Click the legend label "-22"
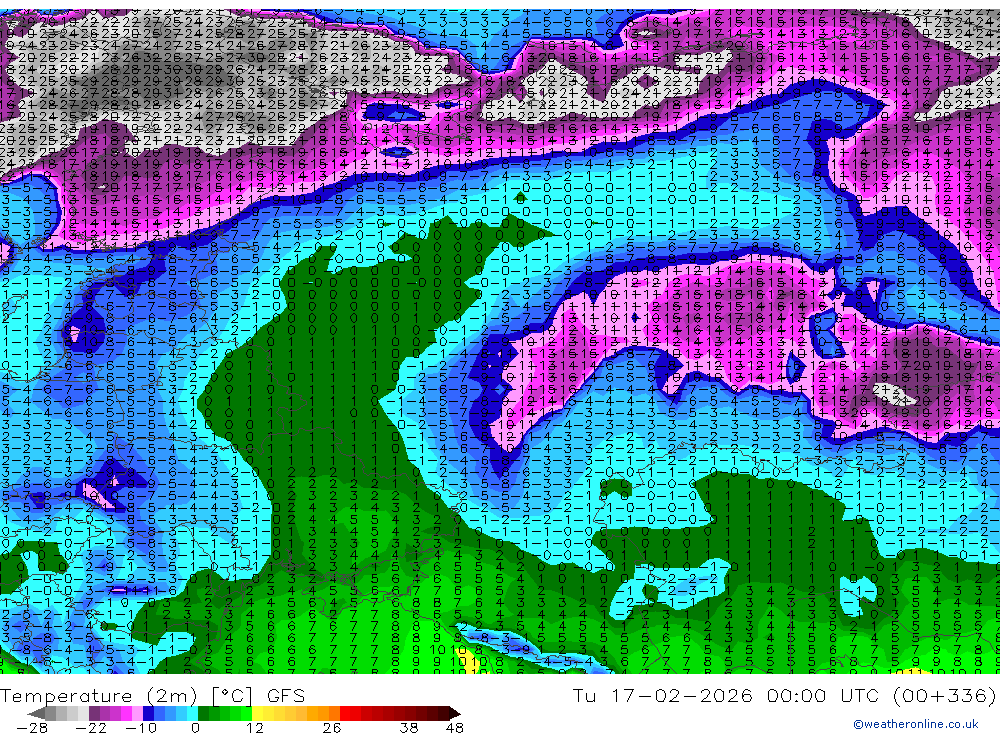Screen dimensions: 1000x733 [91, 728]
